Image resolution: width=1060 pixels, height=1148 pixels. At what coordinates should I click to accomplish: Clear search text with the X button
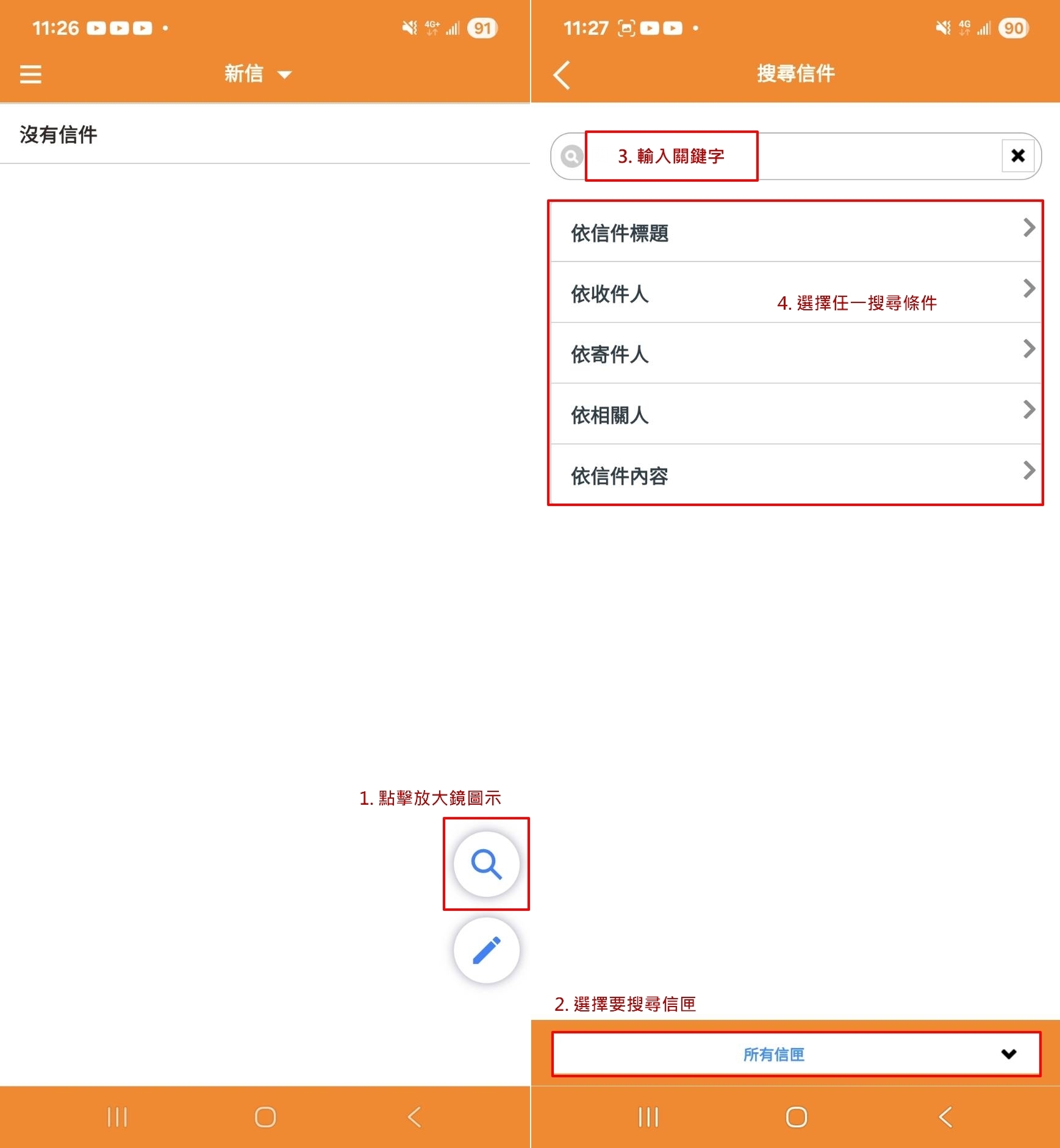point(1017,156)
